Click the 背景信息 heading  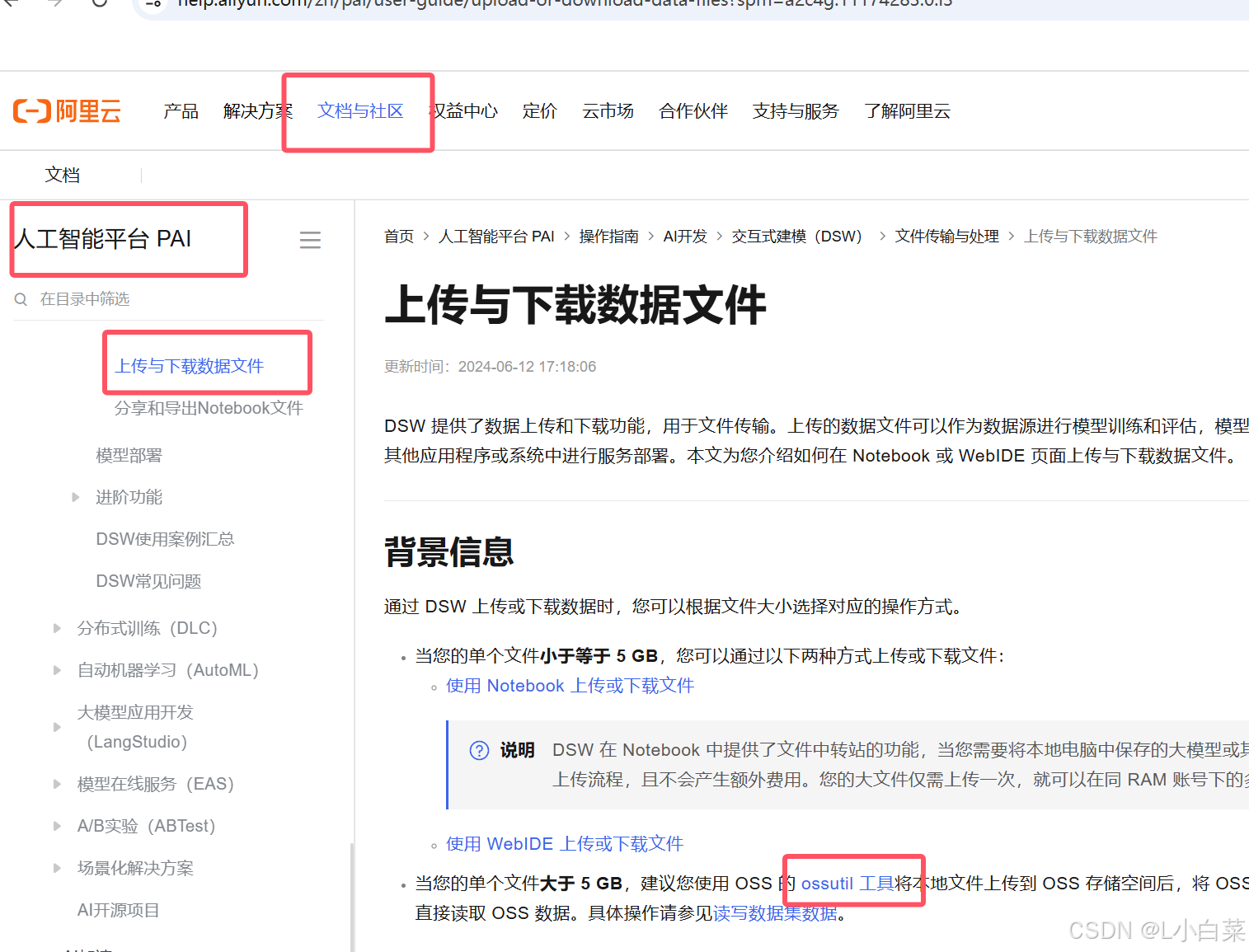(x=449, y=551)
